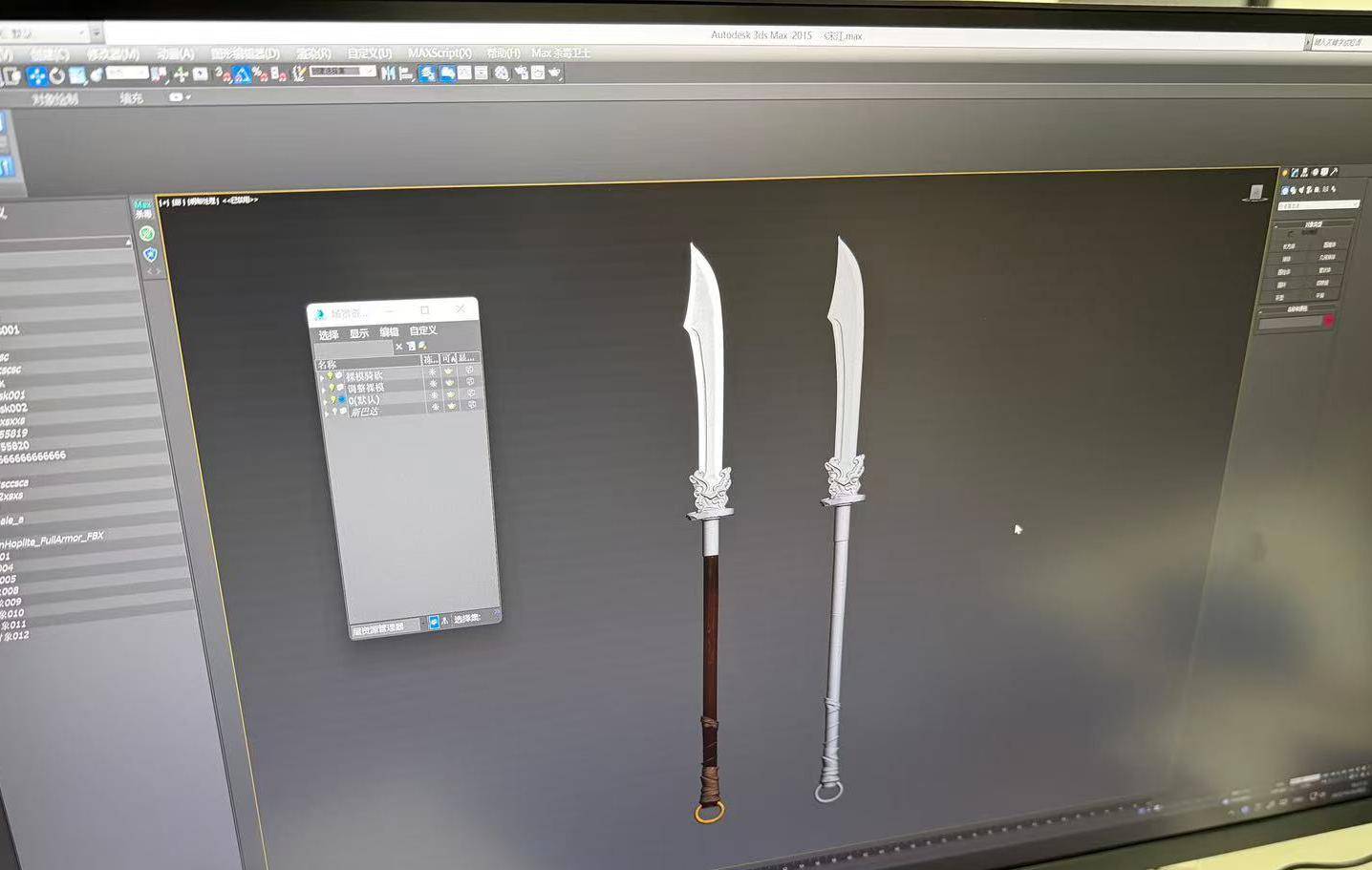1372x870 pixels.
Task: Select the Move tool in main toolbar
Action: [36, 75]
